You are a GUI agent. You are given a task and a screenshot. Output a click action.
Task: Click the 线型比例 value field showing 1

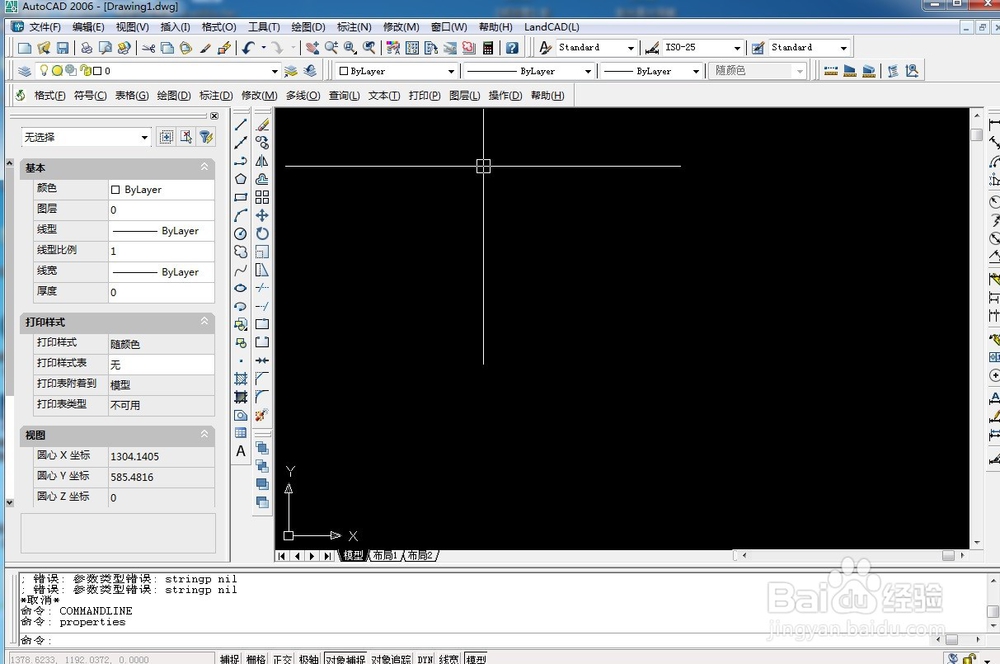(161, 251)
